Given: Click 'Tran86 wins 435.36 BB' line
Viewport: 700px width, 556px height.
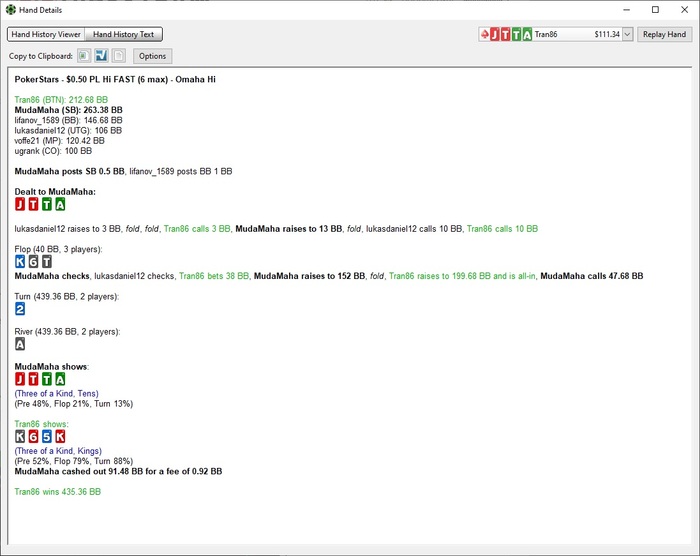Looking at the screenshot, I should coord(58,492).
